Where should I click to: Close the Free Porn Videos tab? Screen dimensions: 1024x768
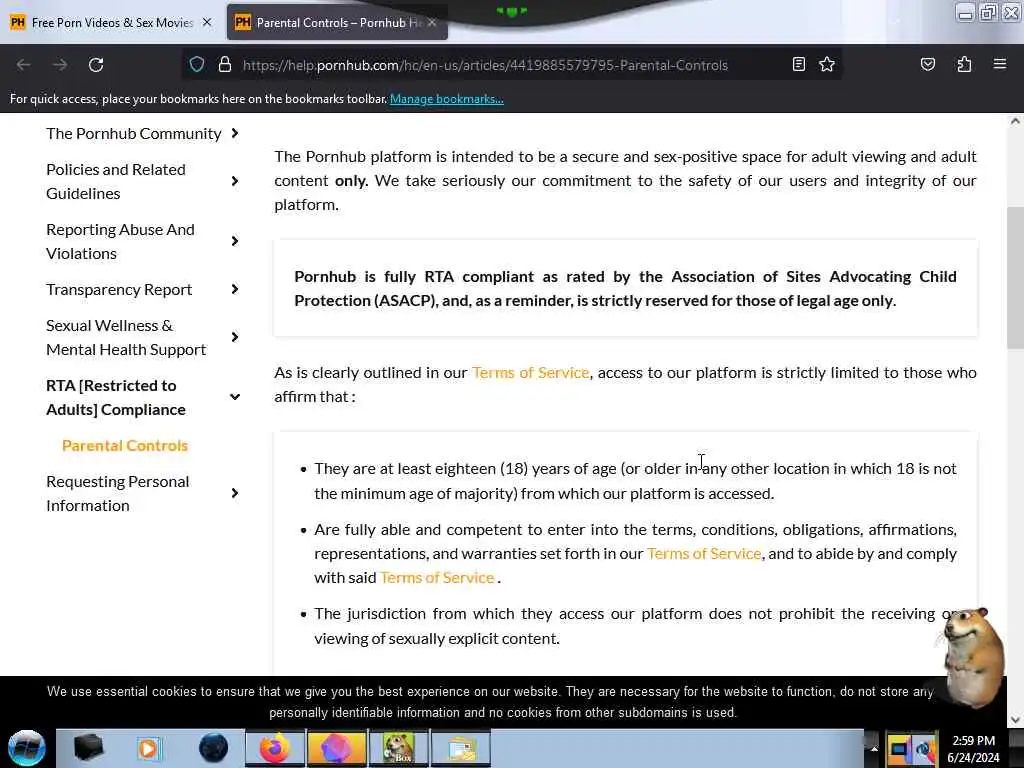coord(207,22)
